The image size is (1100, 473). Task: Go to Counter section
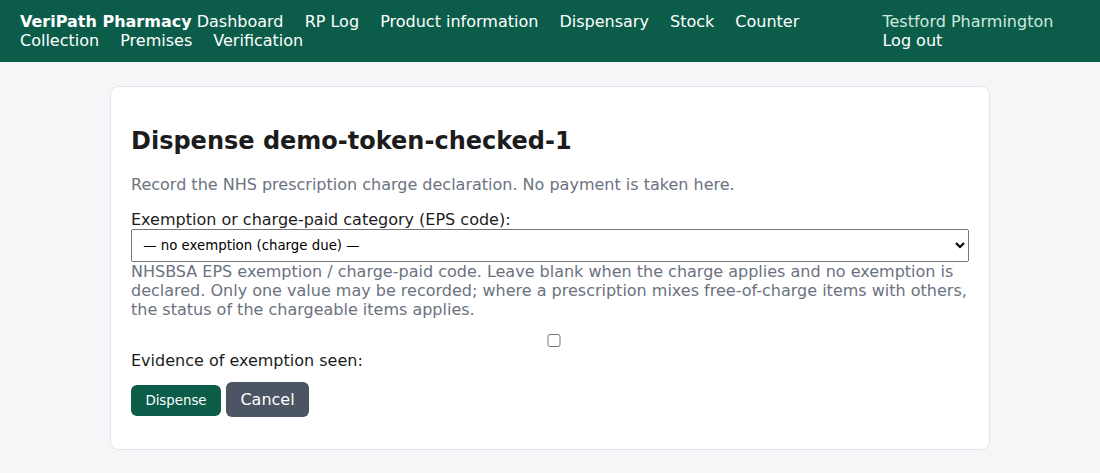(767, 22)
